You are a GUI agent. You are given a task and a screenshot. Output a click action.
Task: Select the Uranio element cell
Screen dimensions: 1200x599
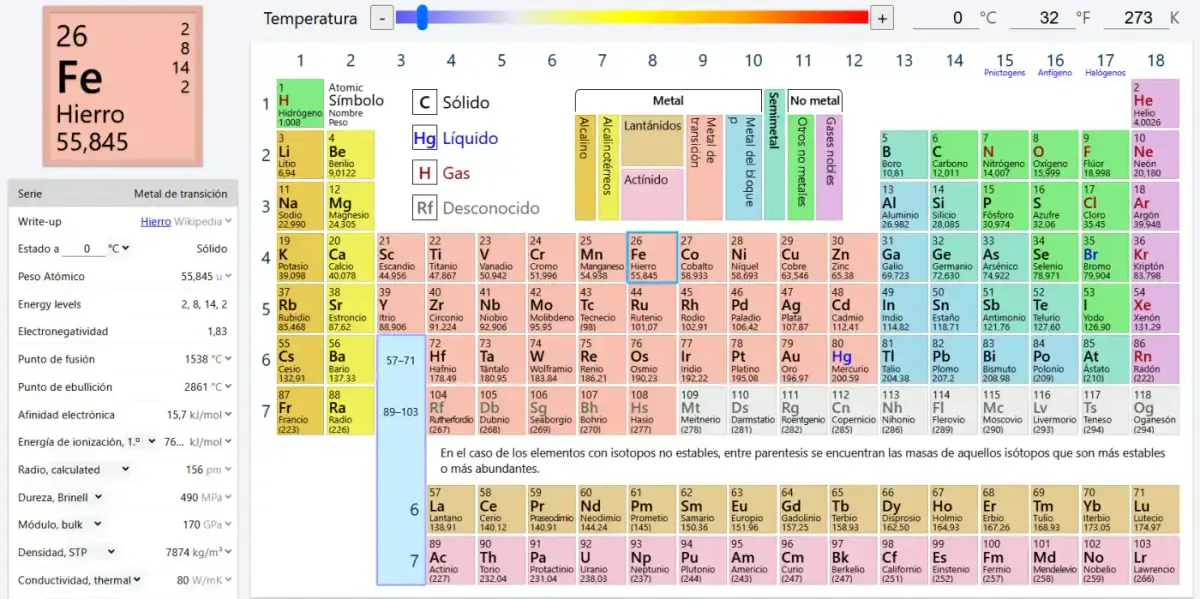[602, 561]
